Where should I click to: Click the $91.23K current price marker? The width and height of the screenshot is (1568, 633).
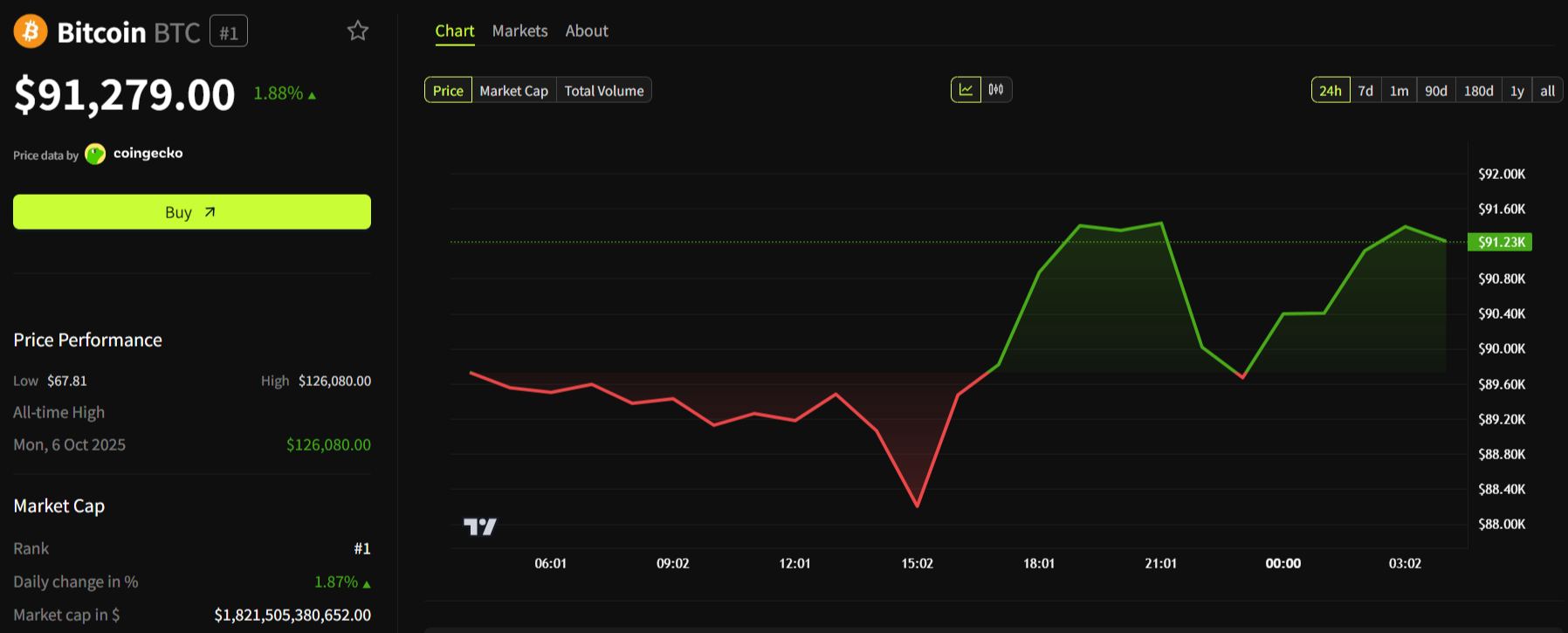click(x=1500, y=242)
